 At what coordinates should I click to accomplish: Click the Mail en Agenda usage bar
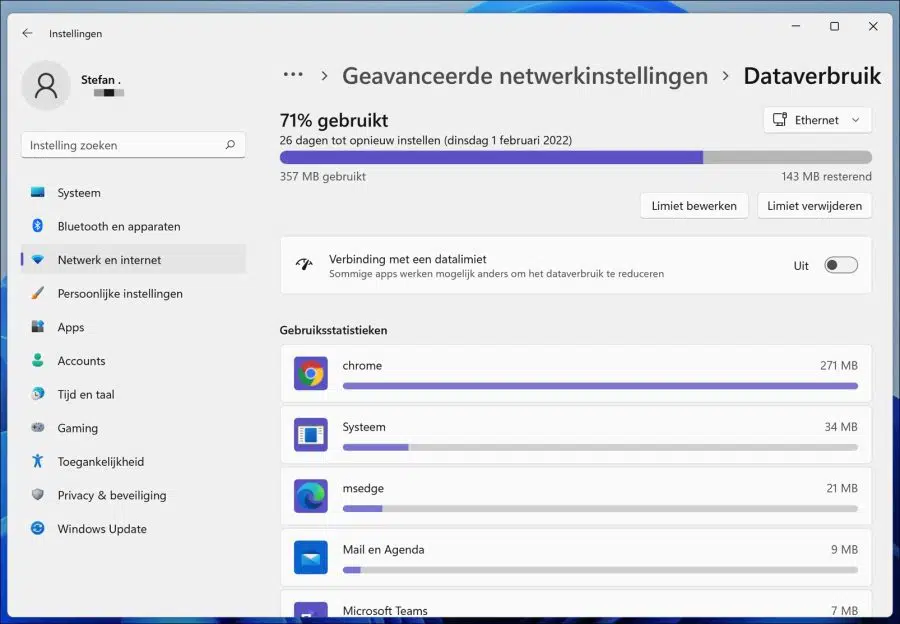(x=600, y=570)
